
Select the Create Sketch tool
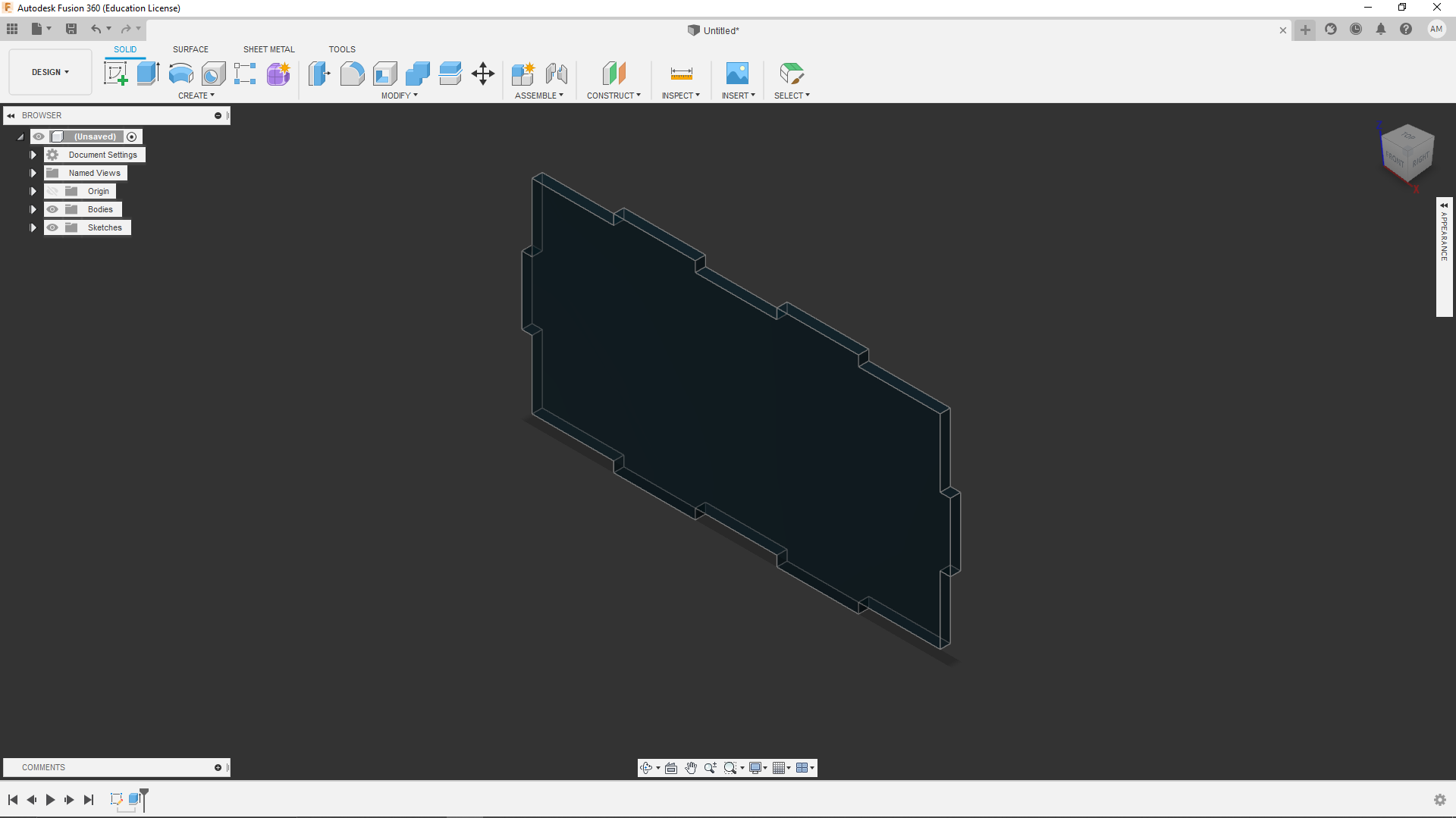point(115,74)
